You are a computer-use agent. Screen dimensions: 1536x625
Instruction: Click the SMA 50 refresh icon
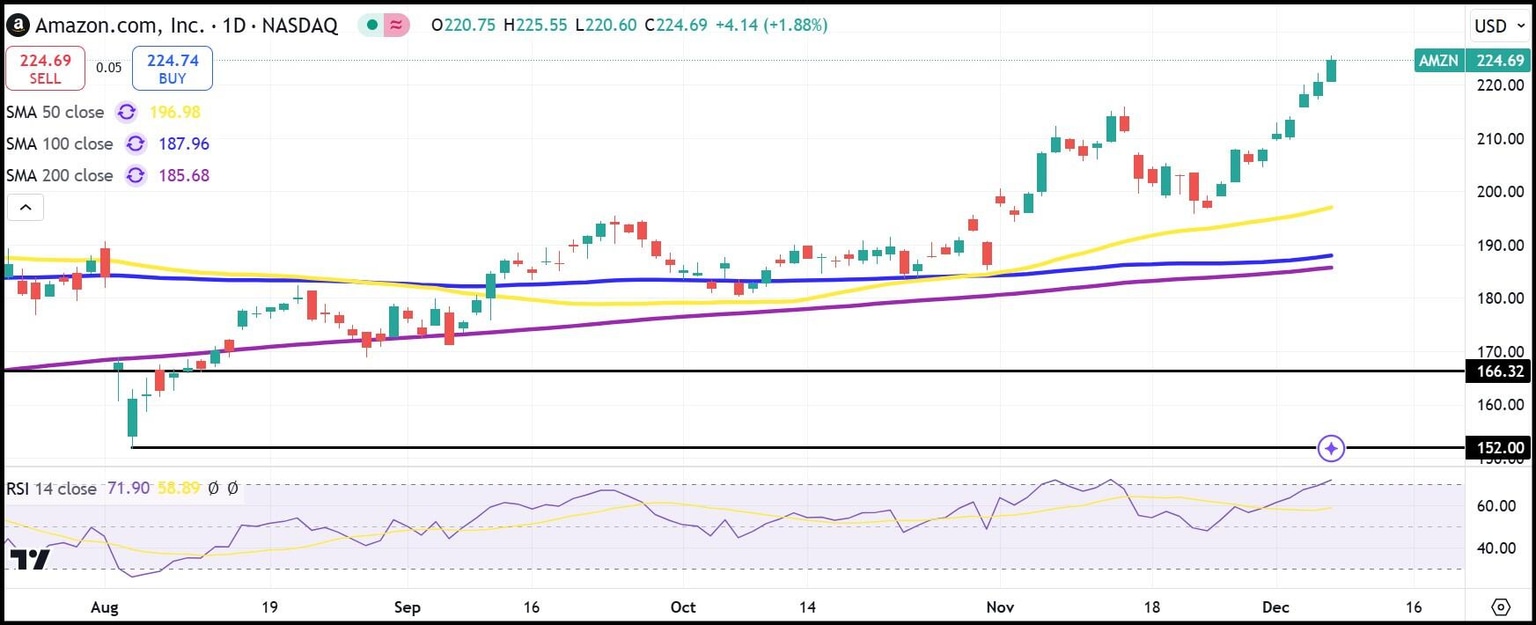click(127, 112)
